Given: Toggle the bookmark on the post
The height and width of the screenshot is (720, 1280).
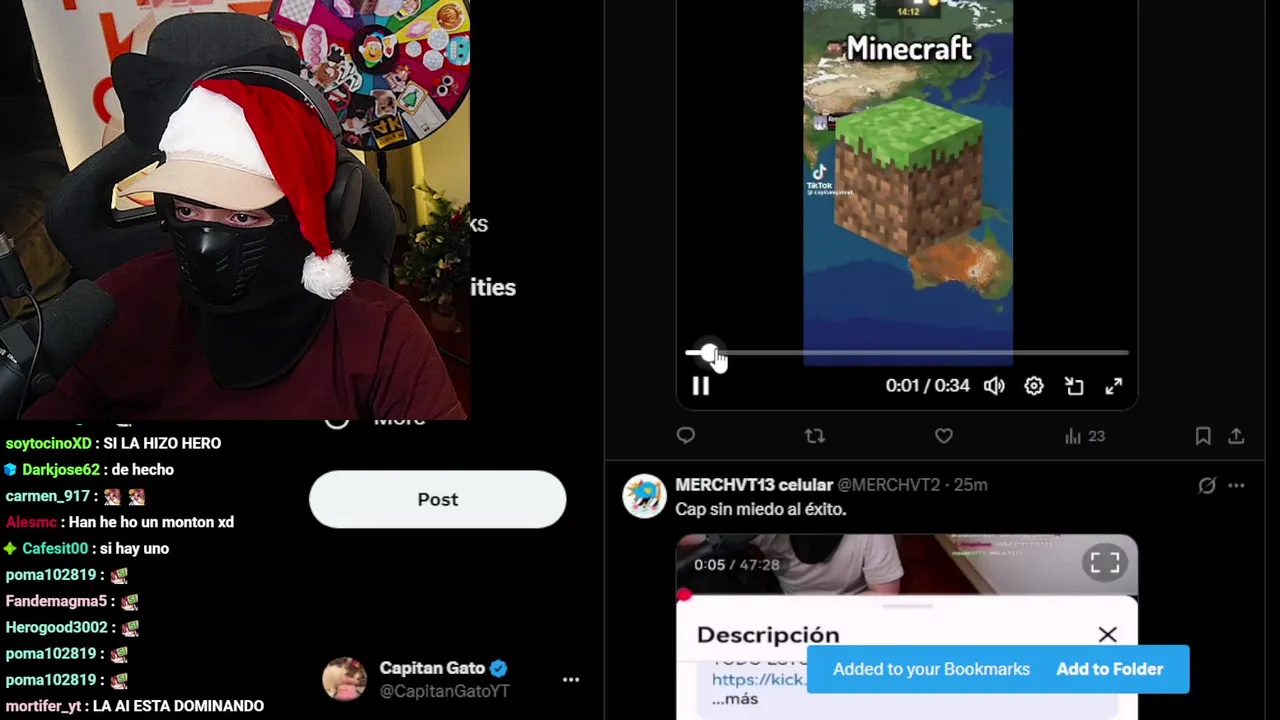Looking at the screenshot, I should 1203,435.
